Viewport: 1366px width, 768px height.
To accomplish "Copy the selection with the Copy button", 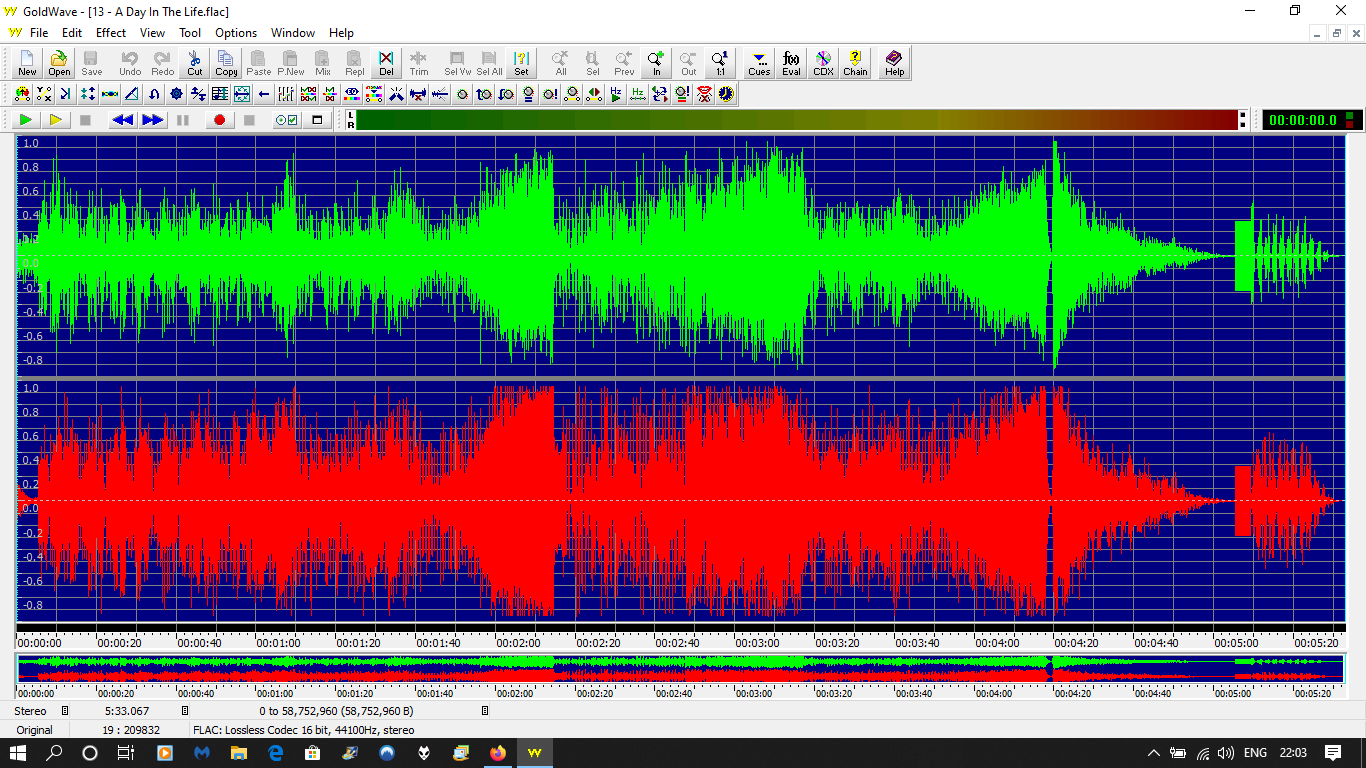I will coord(227,64).
